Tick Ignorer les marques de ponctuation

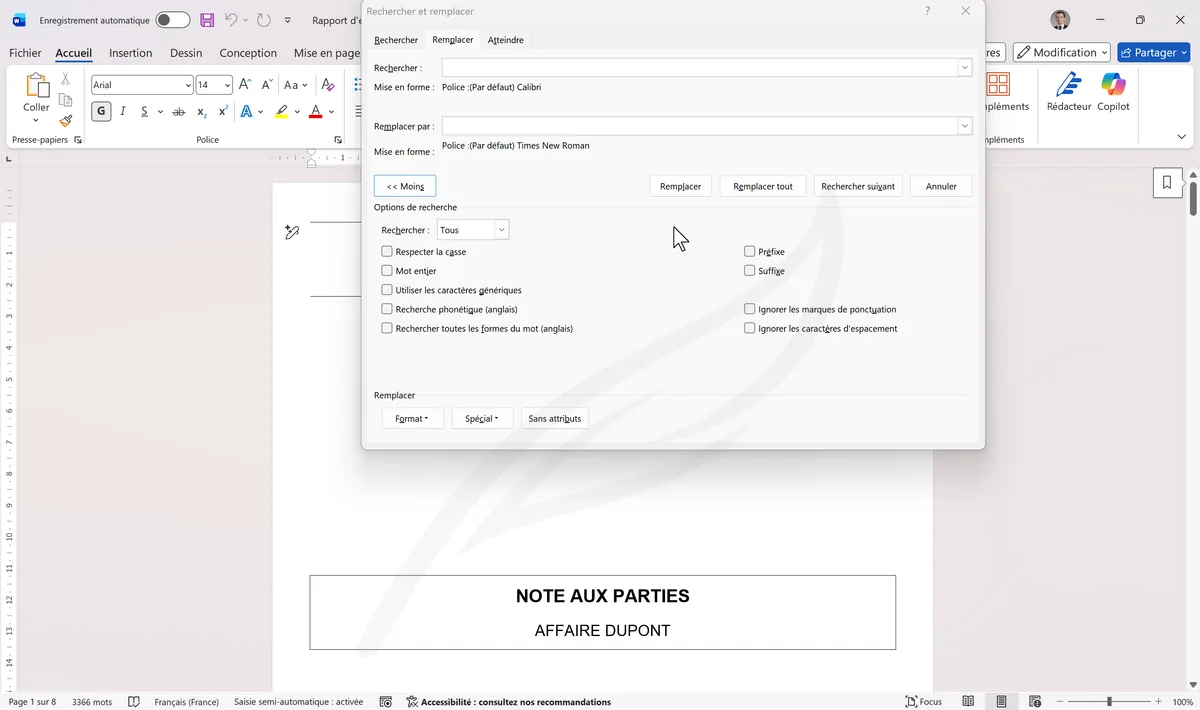[x=750, y=310]
